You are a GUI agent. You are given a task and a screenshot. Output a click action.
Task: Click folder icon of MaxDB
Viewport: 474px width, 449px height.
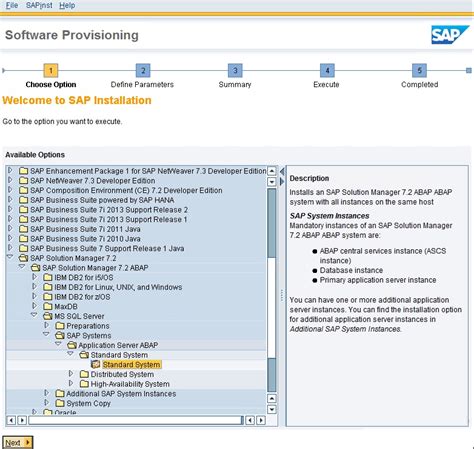tap(48, 306)
